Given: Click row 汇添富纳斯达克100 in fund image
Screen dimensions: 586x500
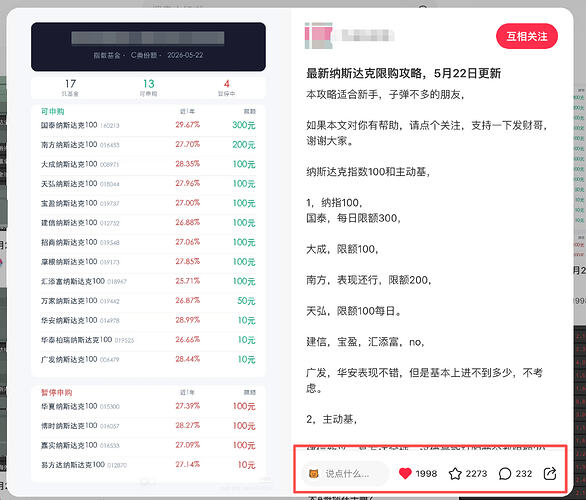Looking at the screenshot, I should [x=148, y=281].
